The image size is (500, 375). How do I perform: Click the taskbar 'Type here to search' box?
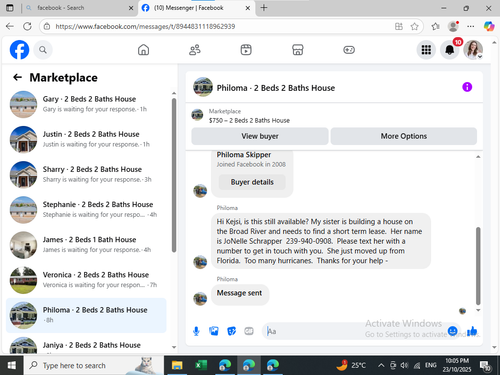point(93,365)
